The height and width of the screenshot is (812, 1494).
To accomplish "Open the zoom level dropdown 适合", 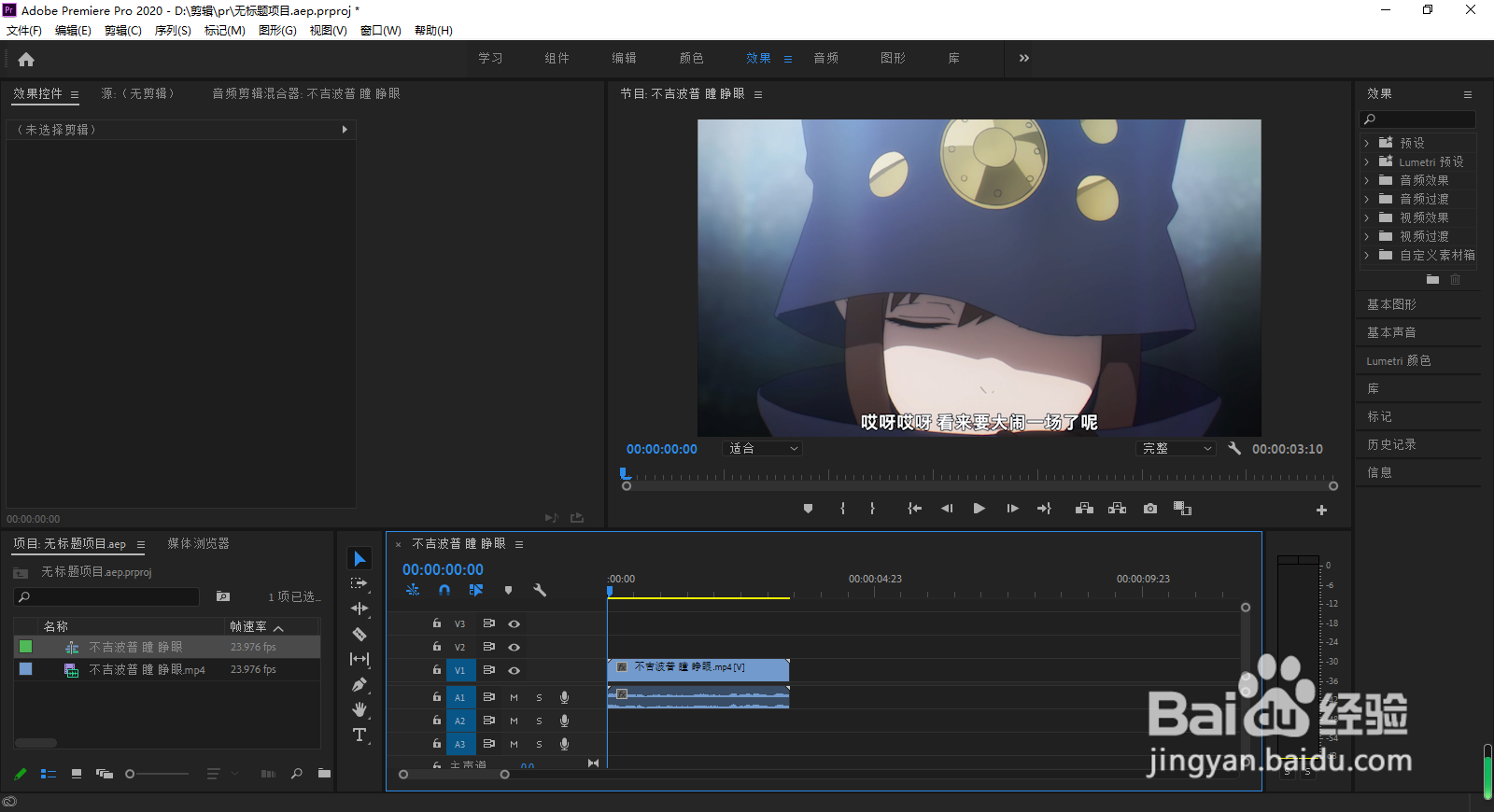I will point(763,449).
